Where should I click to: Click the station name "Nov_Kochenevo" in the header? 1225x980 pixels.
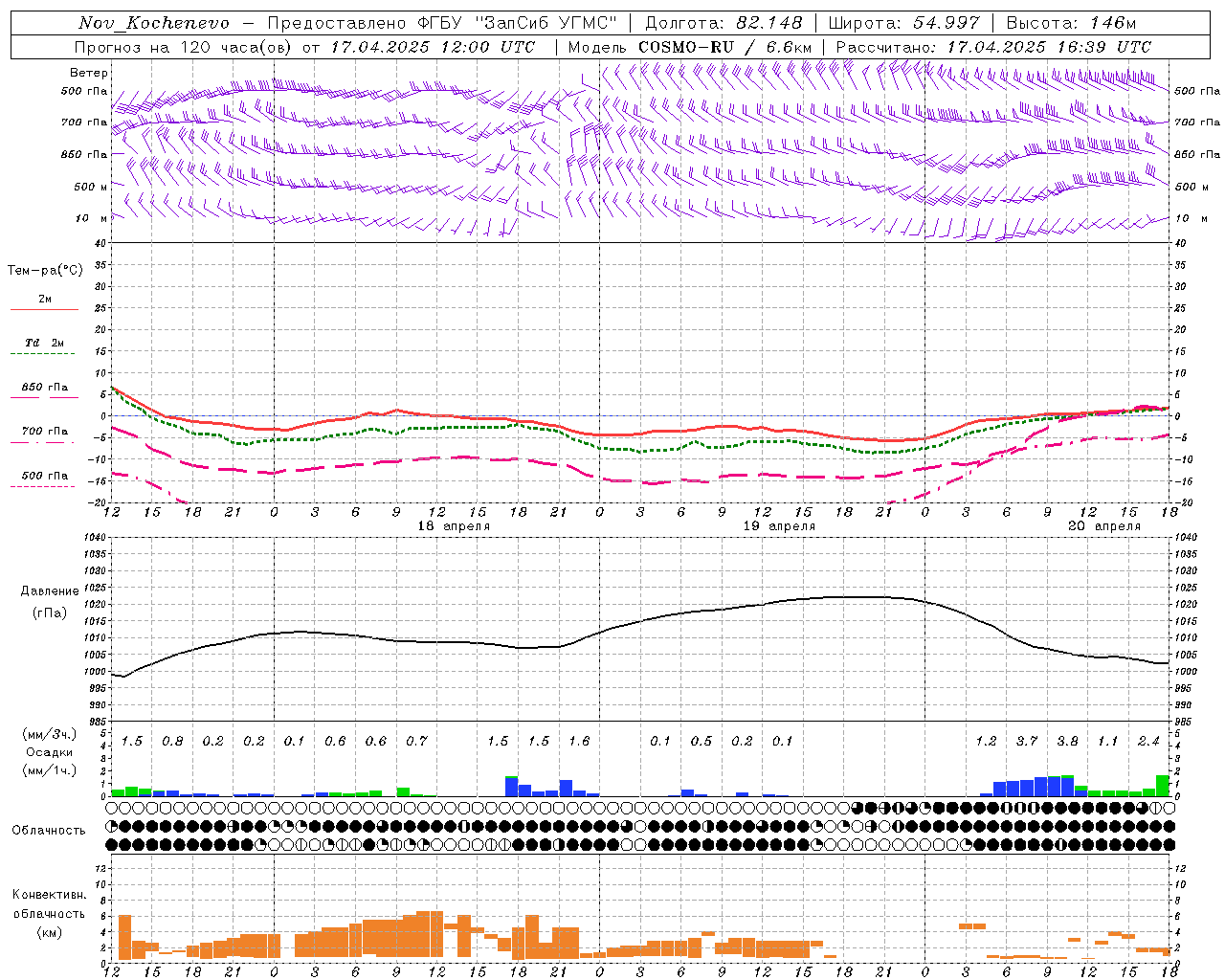click(x=154, y=23)
